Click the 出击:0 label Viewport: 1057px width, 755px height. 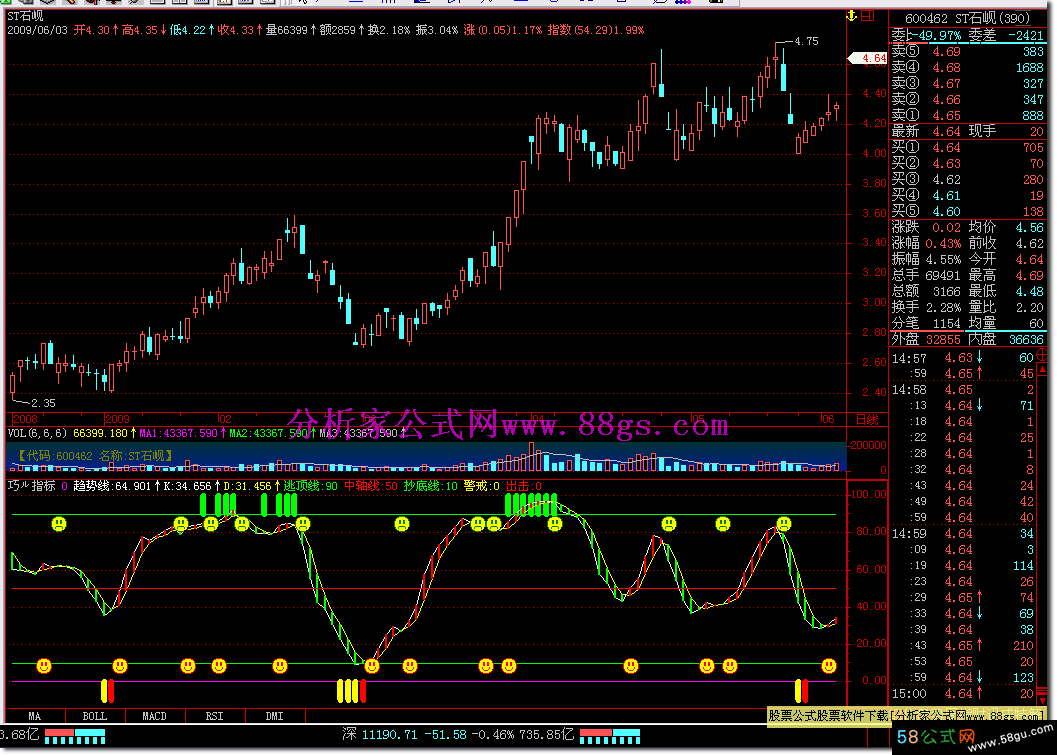[x=524, y=485]
